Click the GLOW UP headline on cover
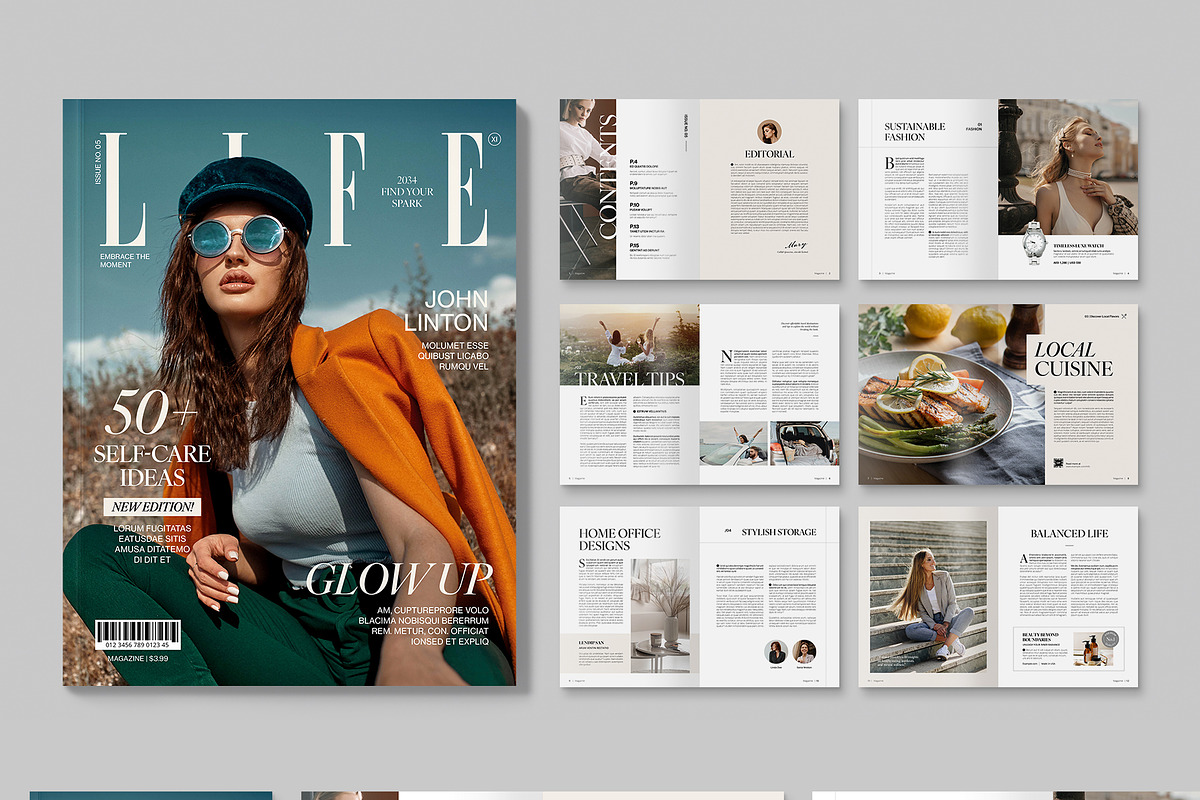The height and width of the screenshot is (800, 1200). (399, 579)
